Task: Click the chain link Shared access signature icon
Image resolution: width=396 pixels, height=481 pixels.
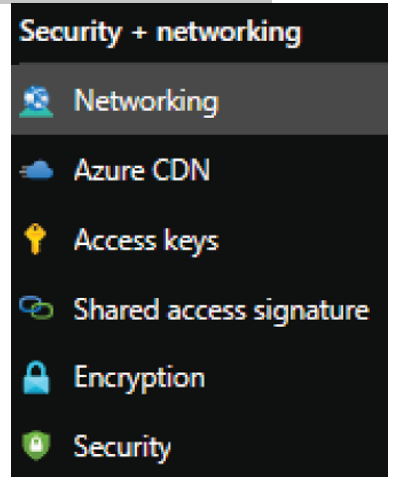Action: 36,307
